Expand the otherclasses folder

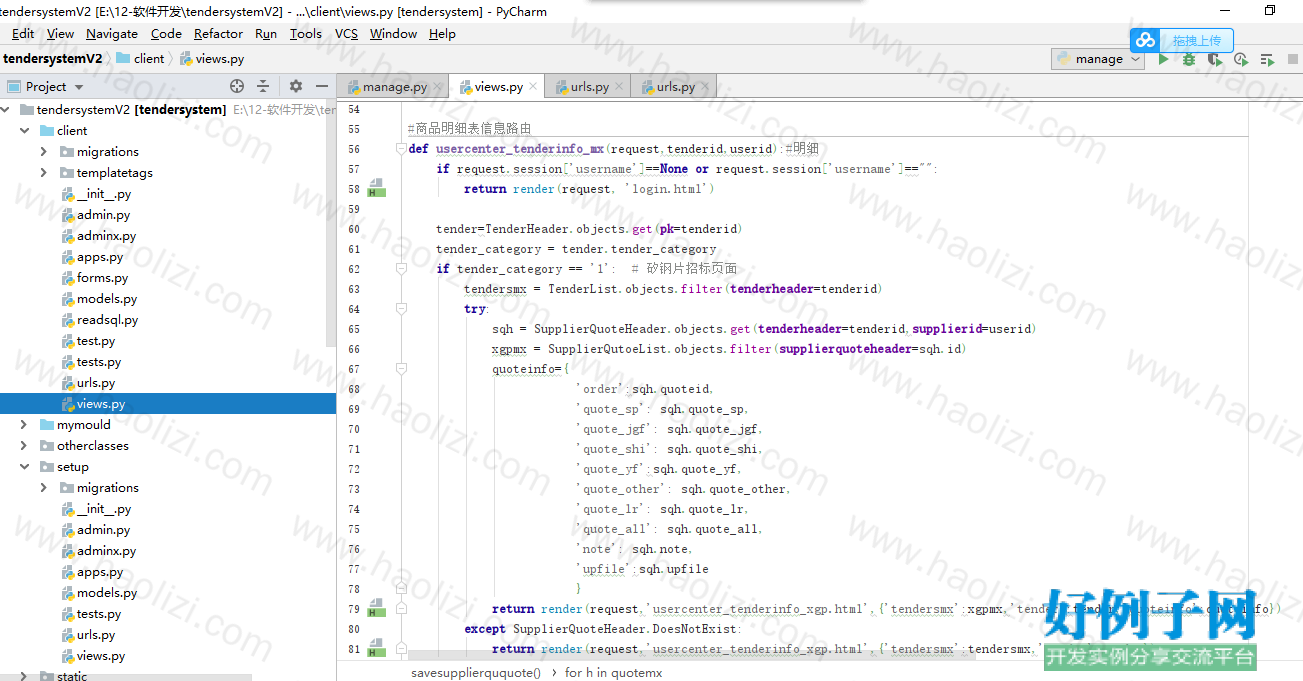pos(24,445)
